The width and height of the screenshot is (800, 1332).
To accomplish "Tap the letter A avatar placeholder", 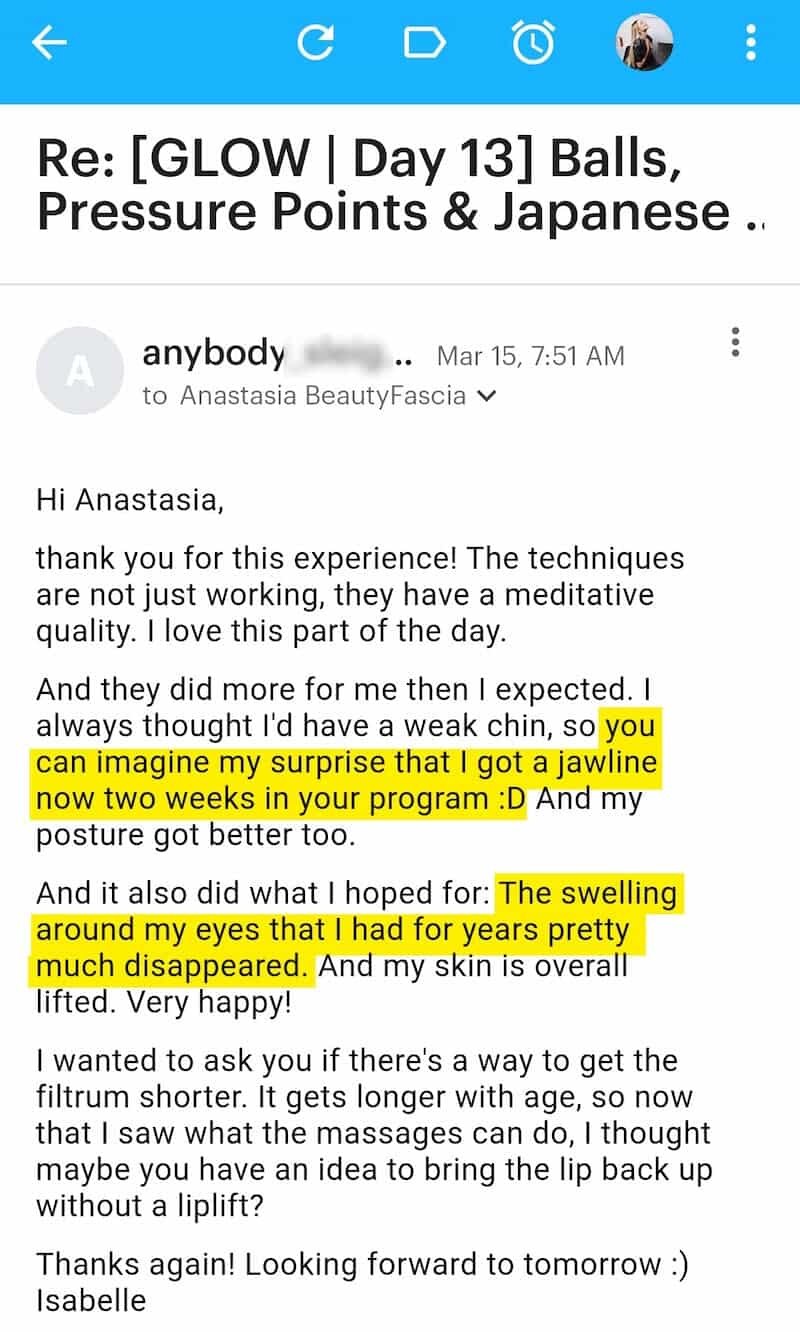I will click(79, 371).
